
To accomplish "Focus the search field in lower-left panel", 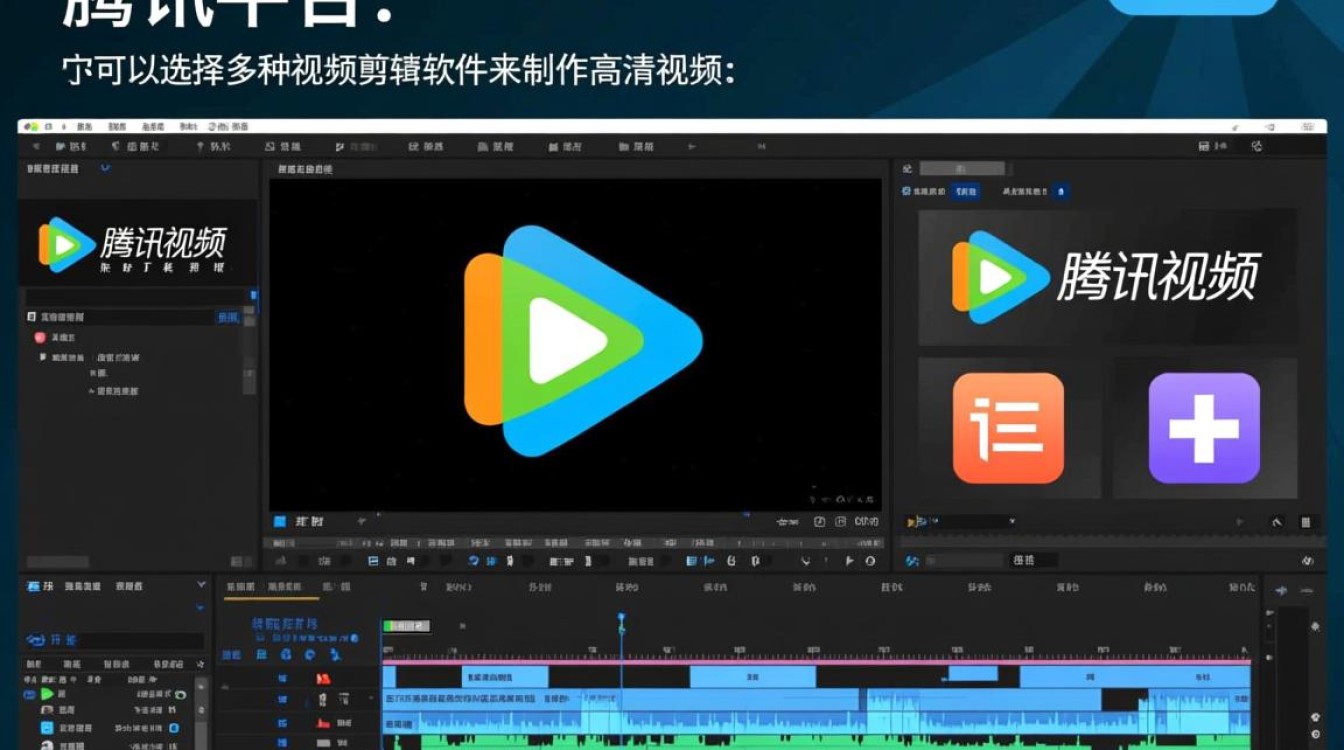I will [125, 640].
